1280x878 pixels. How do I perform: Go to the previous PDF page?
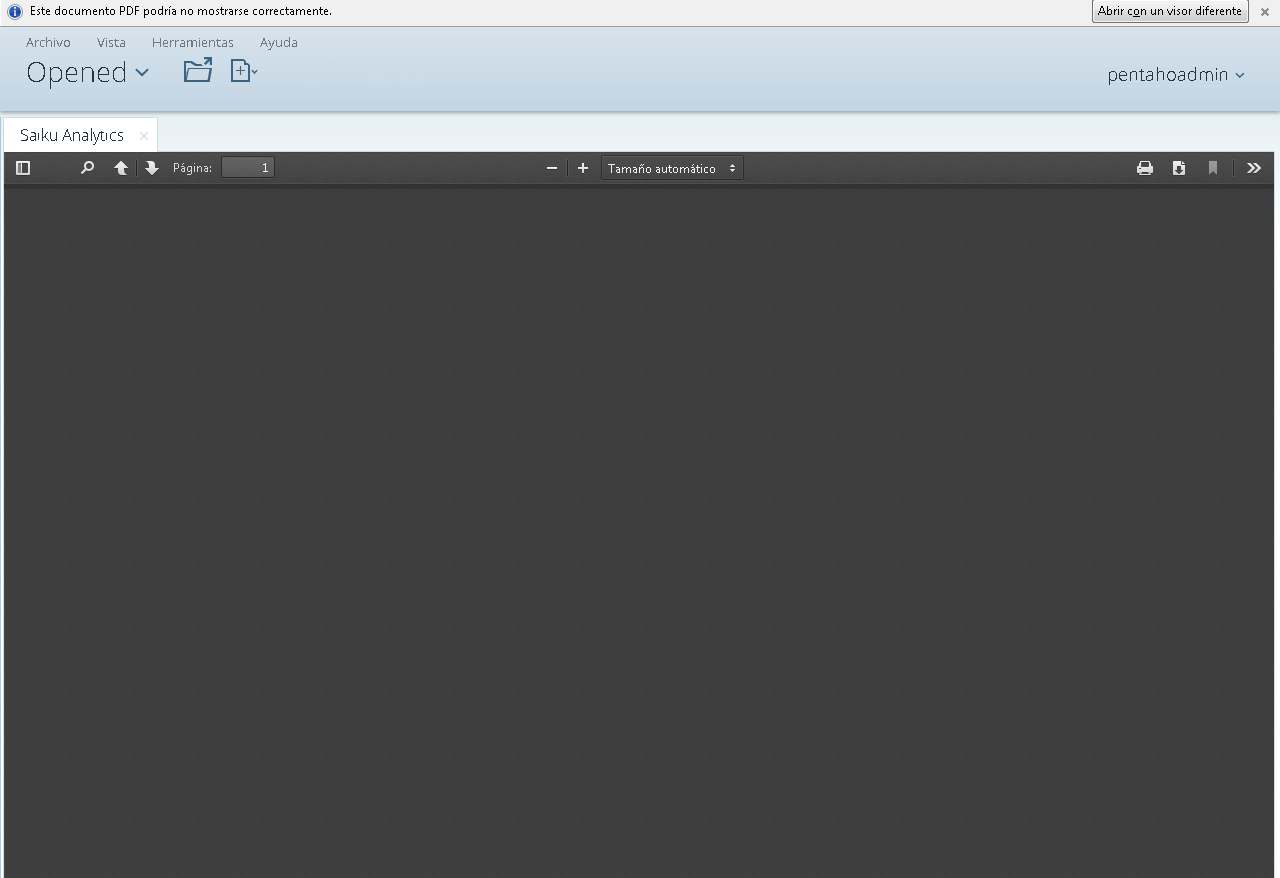pos(121,168)
